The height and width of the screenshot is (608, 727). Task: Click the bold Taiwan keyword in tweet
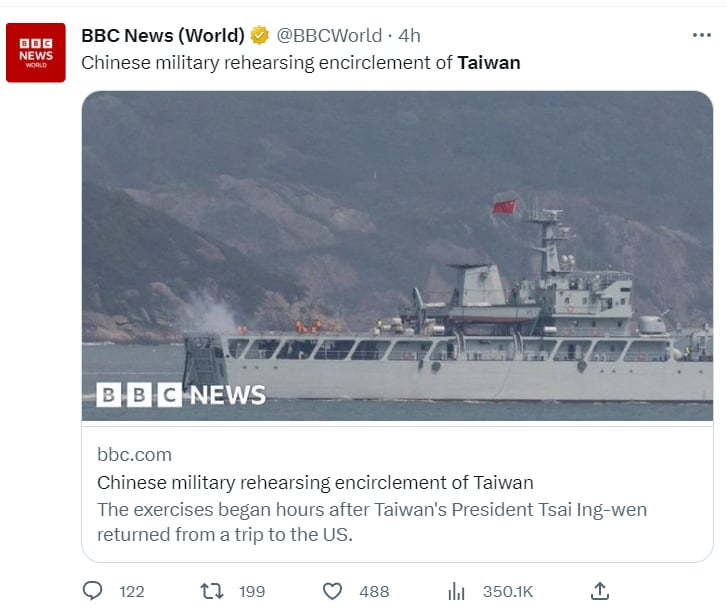(489, 63)
